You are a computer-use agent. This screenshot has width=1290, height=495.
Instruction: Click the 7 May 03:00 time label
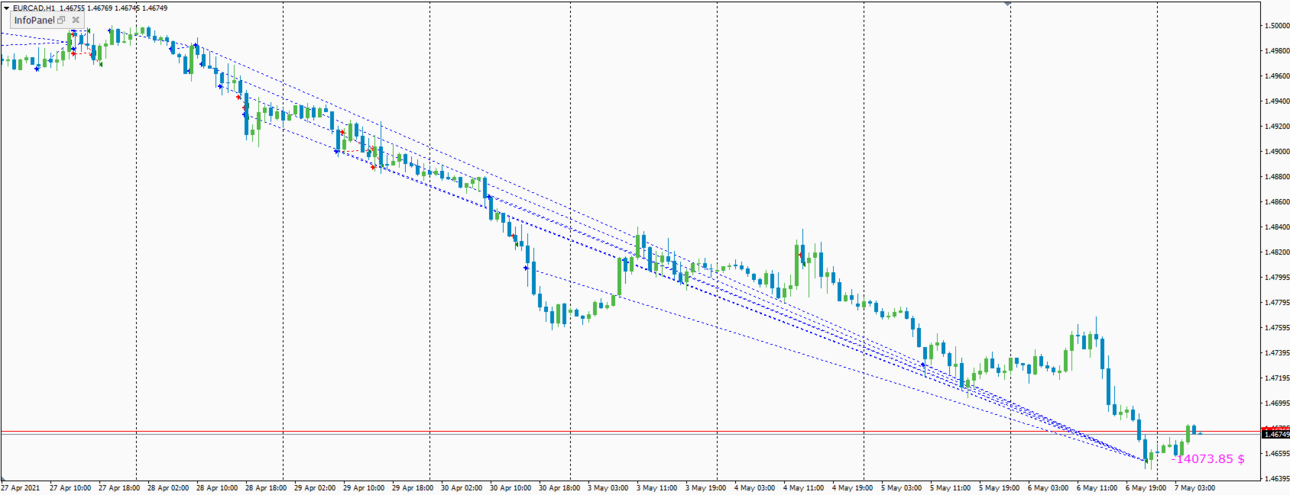point(1195,488)
